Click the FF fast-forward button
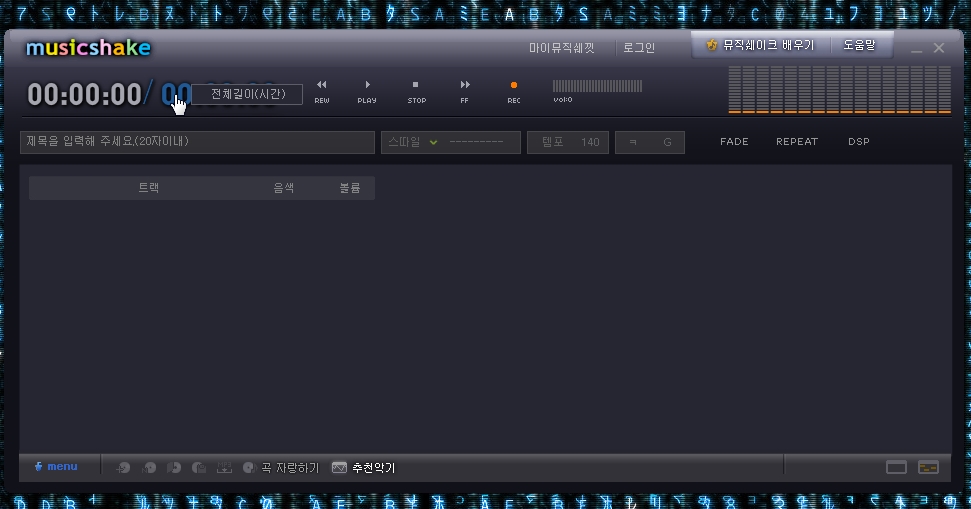This screenshot has height=509, width=971. coord(464,91)
